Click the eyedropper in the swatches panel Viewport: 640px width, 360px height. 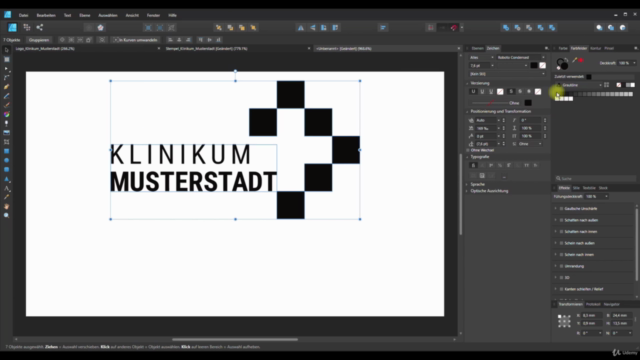coord(574,60)
